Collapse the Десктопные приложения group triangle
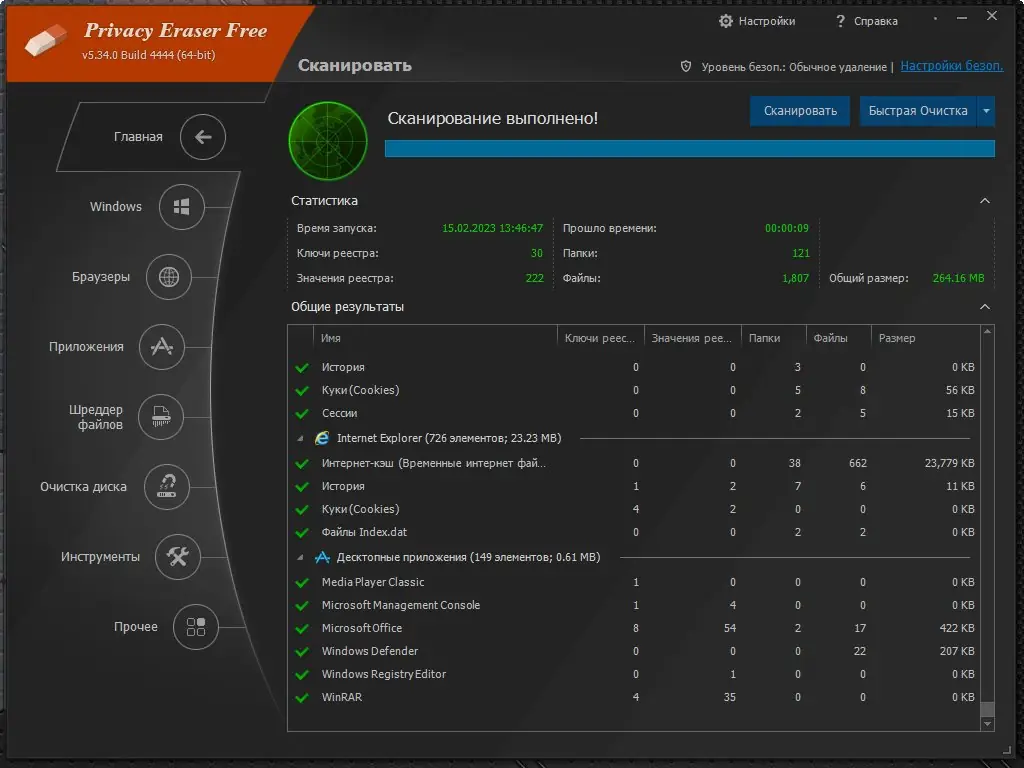 [300, 558]
